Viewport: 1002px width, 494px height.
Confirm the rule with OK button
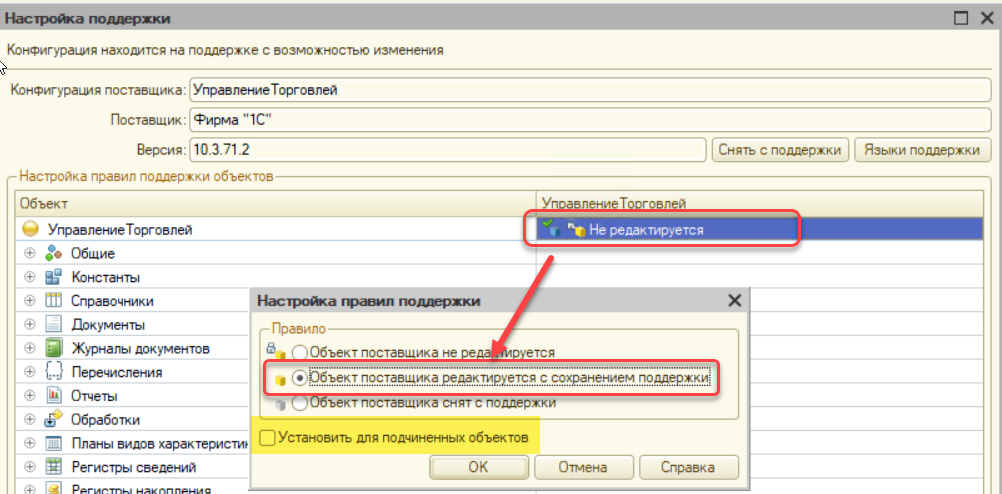coord(479,467)
